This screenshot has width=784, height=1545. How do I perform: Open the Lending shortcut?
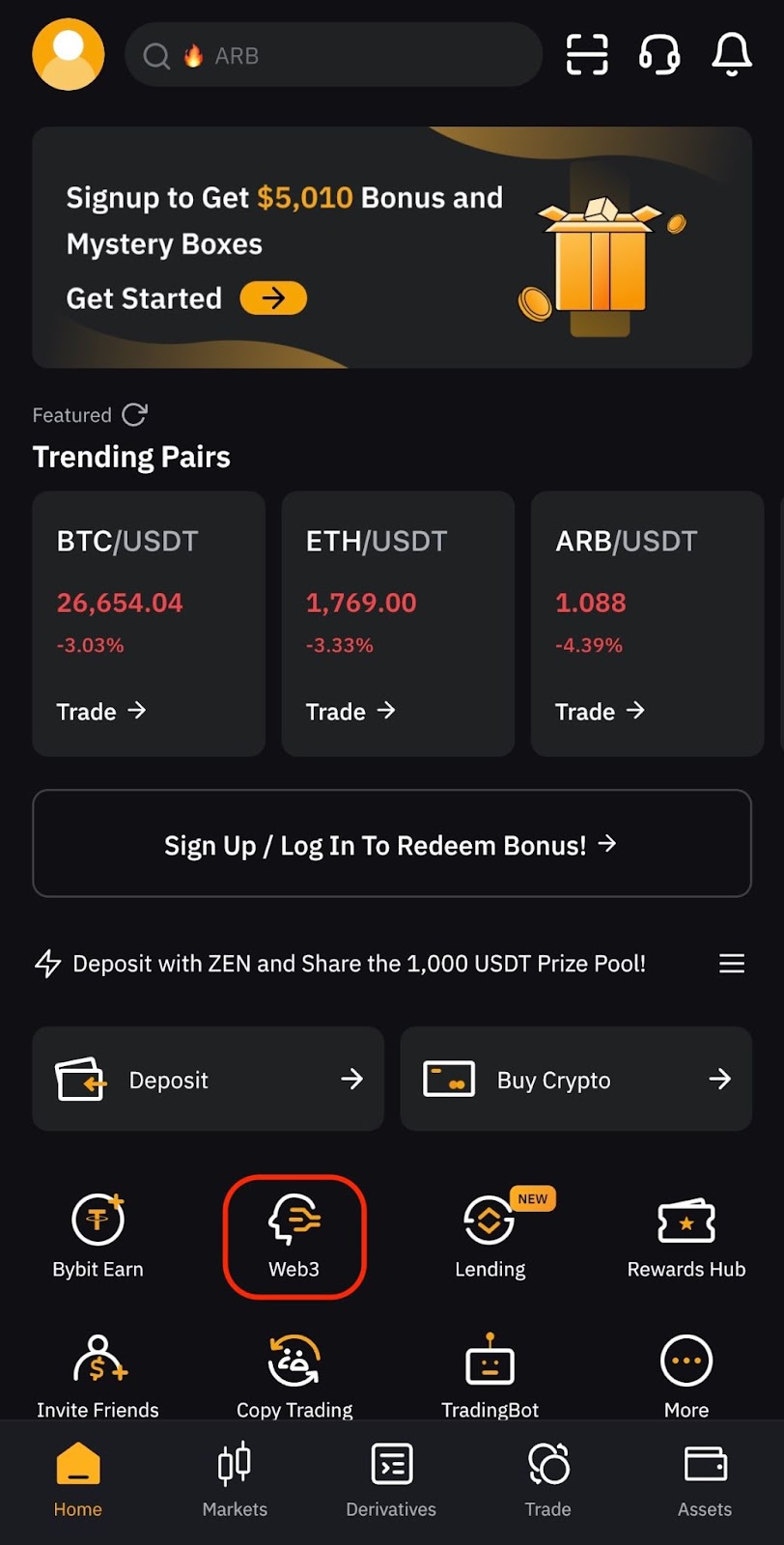coord(490,1237)
